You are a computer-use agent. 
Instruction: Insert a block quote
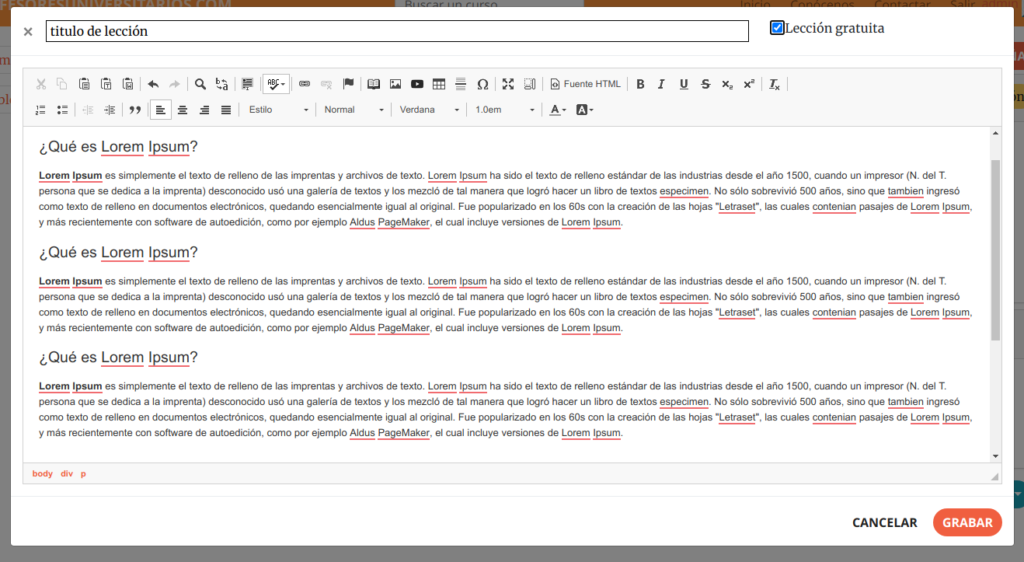[x=135, y=110]
